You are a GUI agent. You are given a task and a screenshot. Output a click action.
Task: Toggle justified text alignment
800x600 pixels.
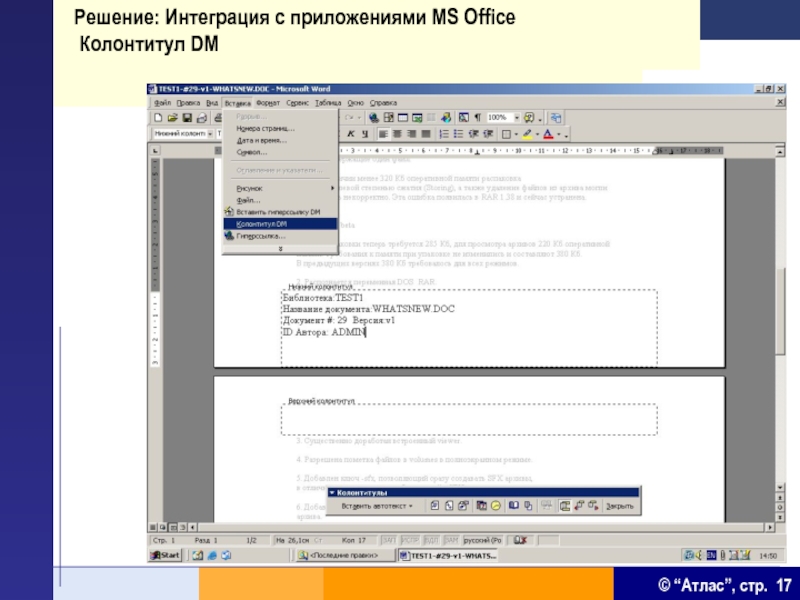click(426, 134)
